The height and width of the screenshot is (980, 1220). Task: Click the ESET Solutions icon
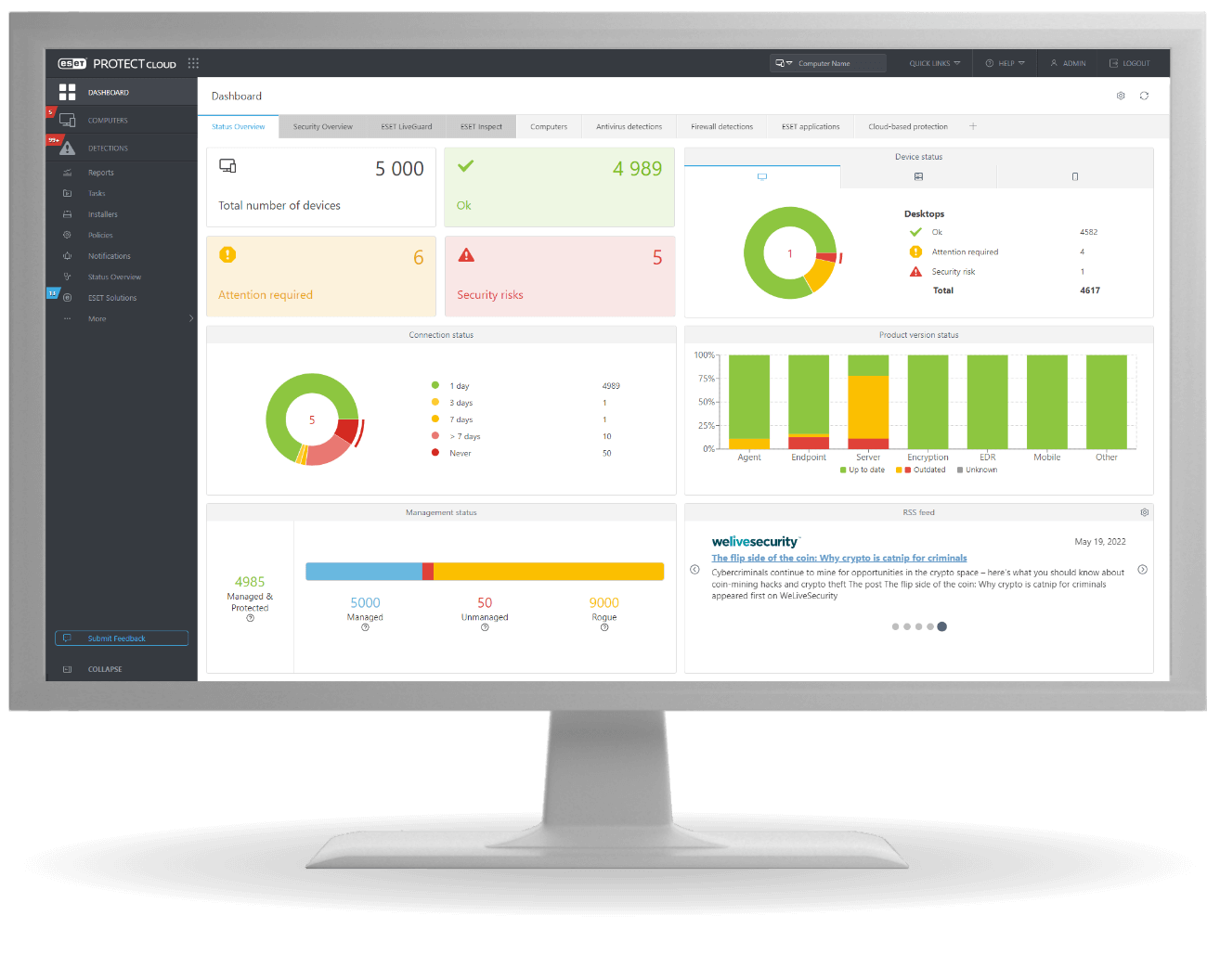[x=67, y=298]
